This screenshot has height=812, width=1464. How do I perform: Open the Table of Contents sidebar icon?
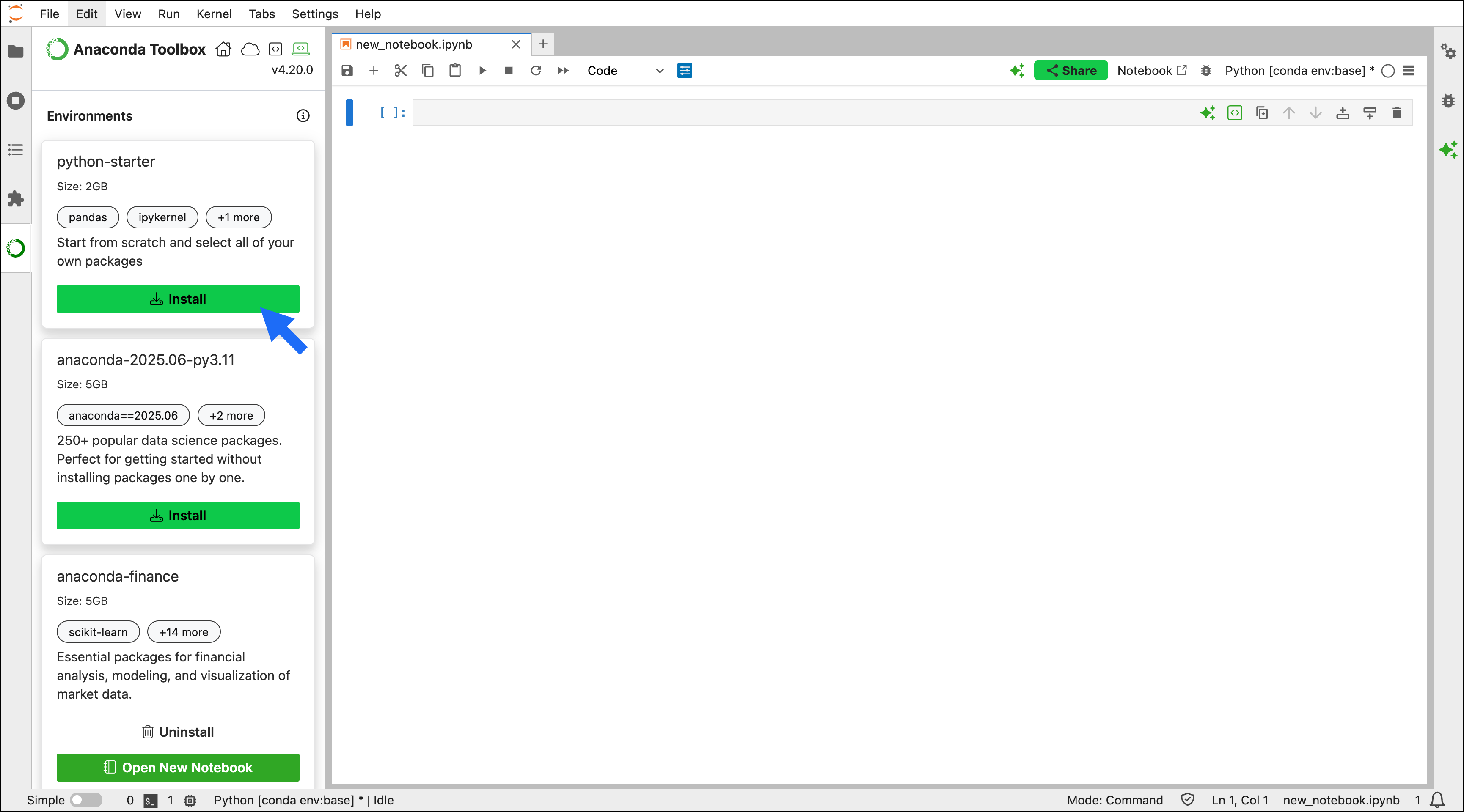[x=15, y=150]
